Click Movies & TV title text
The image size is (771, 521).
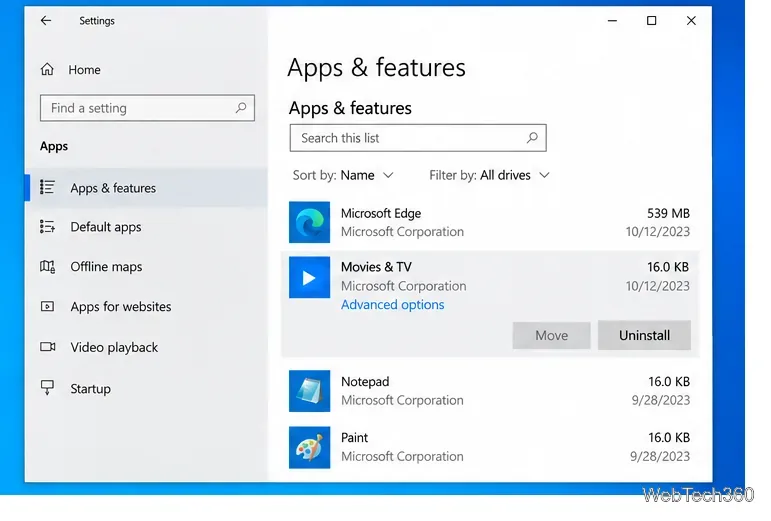pos(376,267)
